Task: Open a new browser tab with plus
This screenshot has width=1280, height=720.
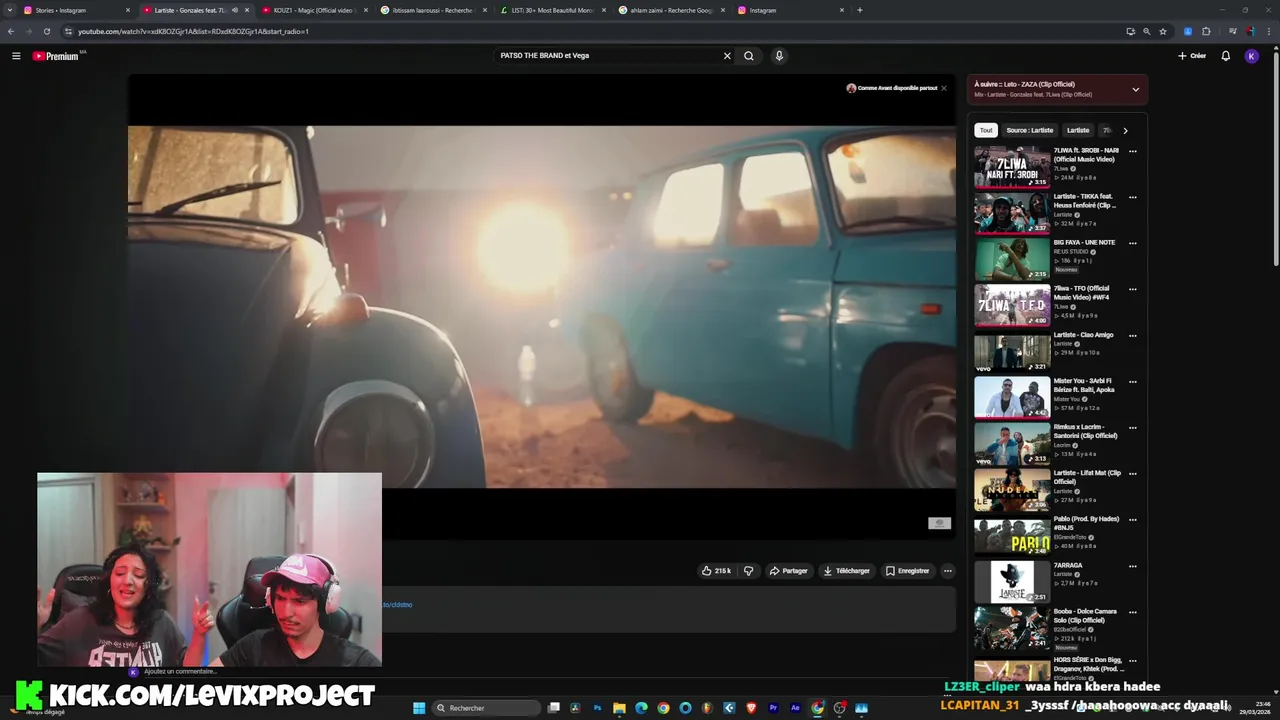Action: tap(860, 10)
